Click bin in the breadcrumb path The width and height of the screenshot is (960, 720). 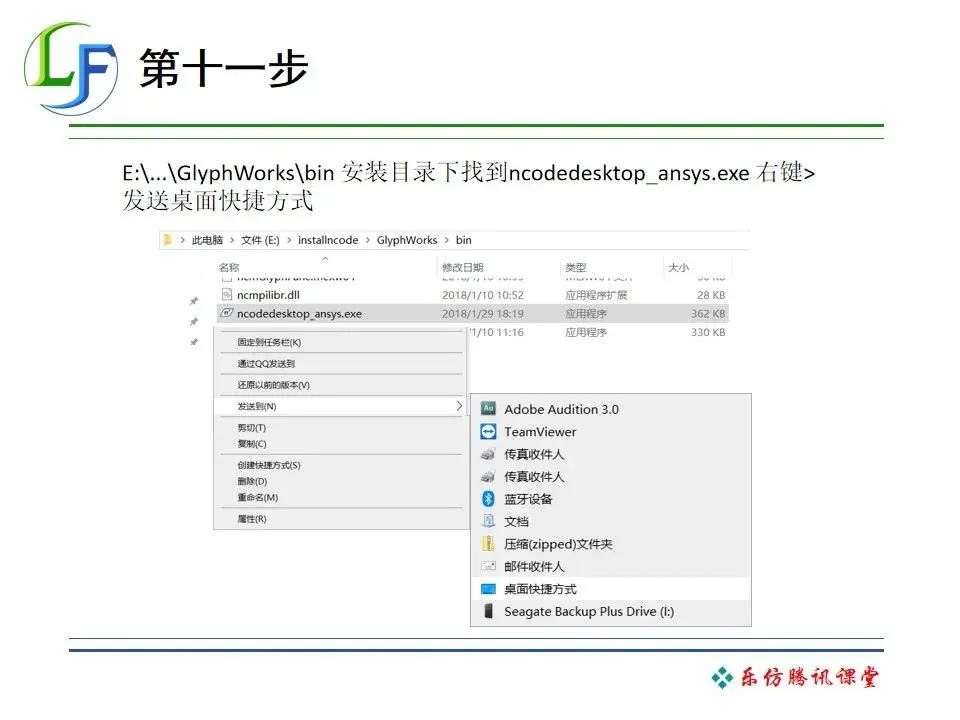(x=463, y=240)
